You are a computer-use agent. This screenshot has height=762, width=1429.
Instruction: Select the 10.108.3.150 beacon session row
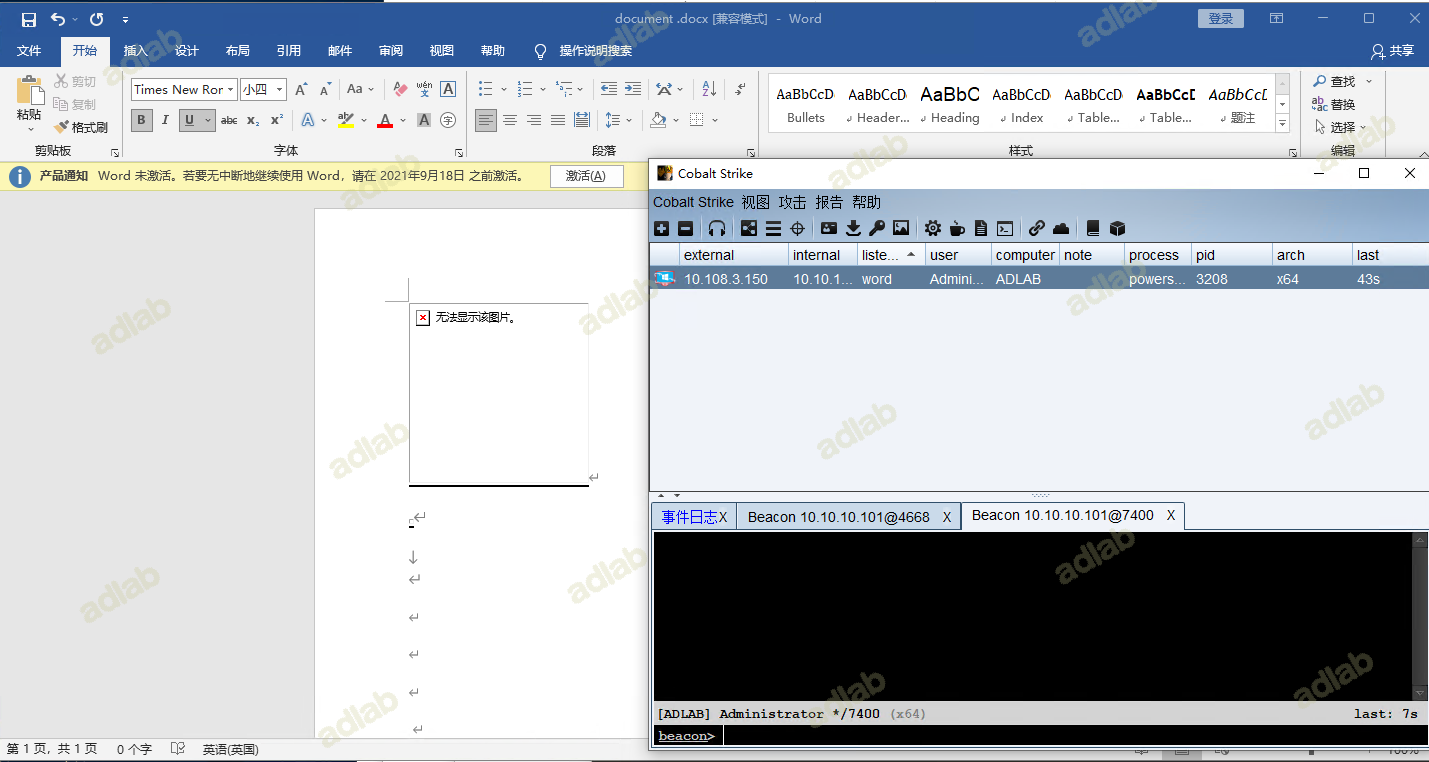pos(1039,279)
